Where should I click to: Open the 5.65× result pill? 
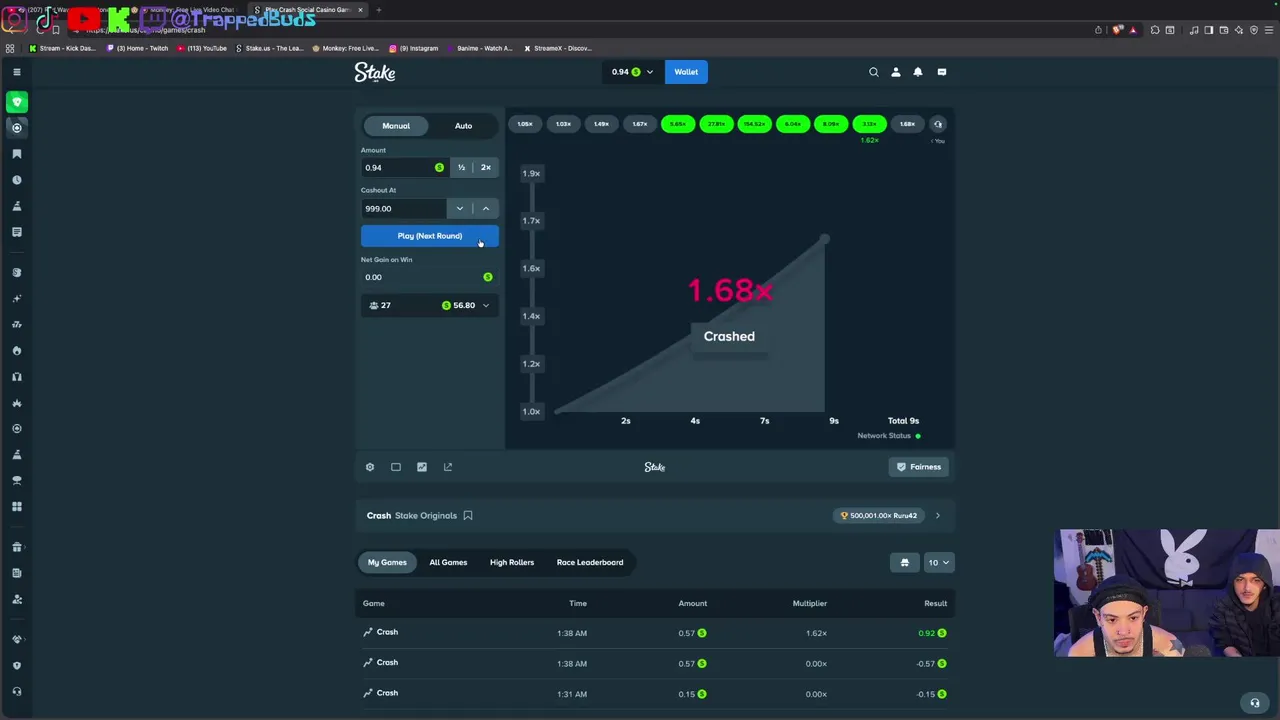coord(678,124)
